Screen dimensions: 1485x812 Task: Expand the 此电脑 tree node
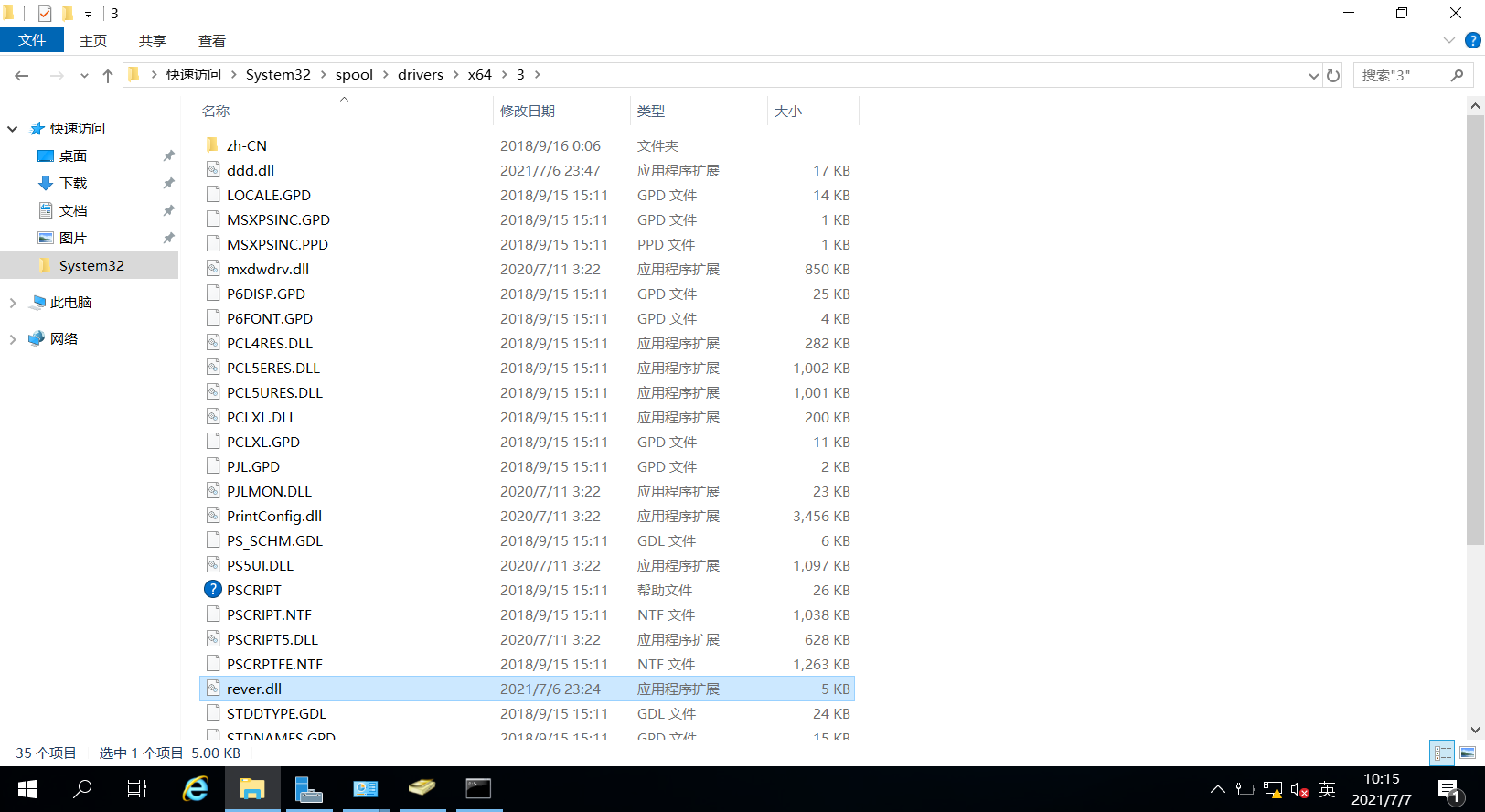pyautogui.click(x=13, y=303)
